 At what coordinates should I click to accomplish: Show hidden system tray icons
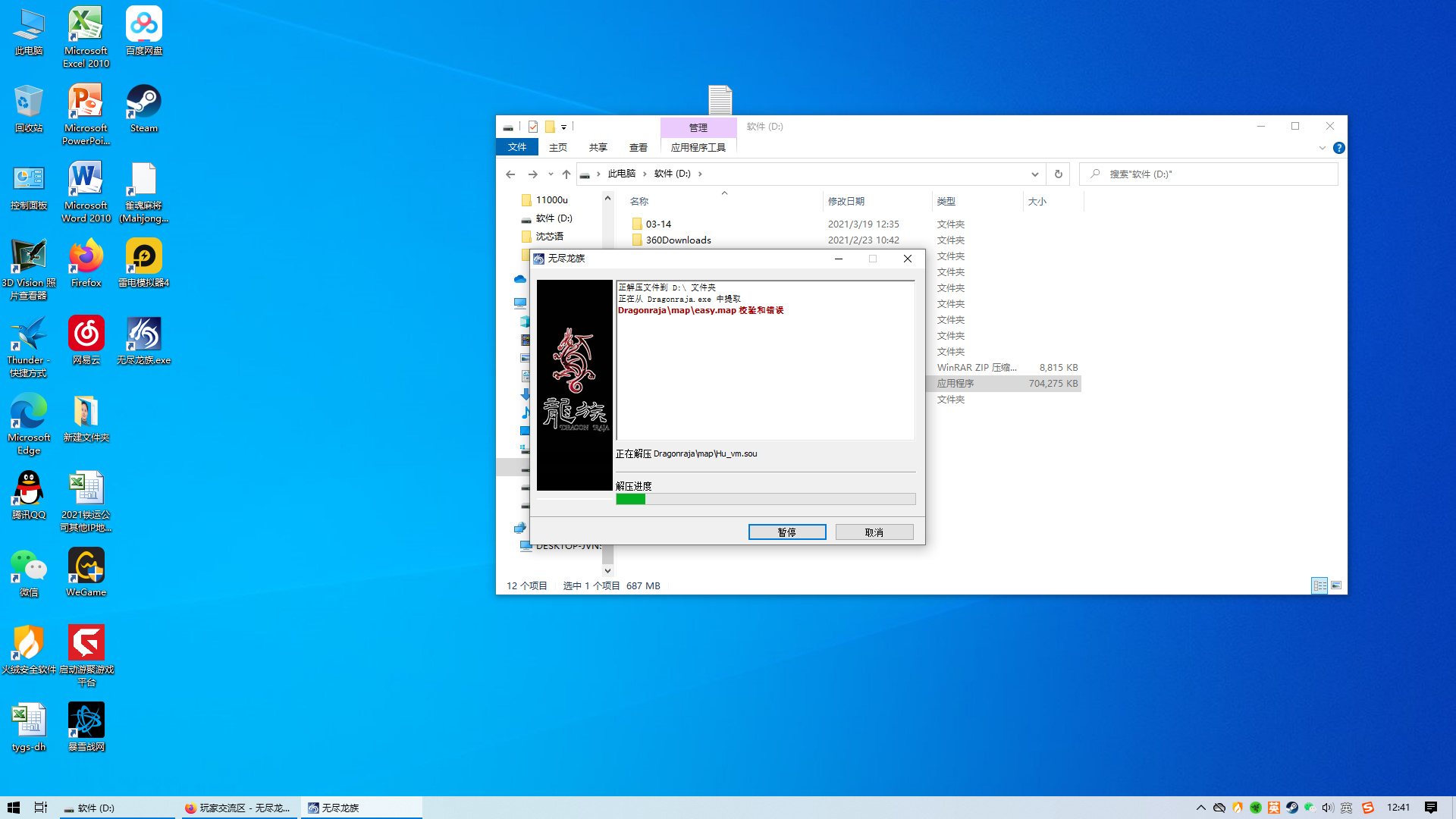pos(1201,808)
